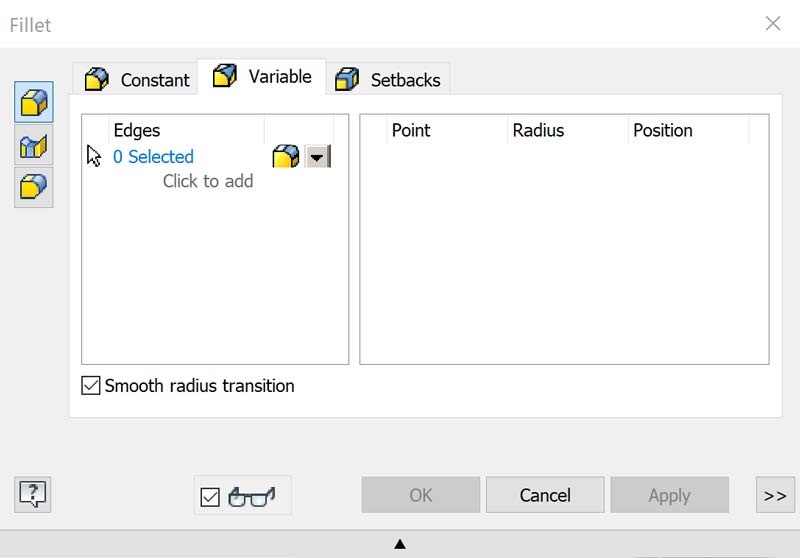Switch to the Constant tab

[x=137, y=80]
